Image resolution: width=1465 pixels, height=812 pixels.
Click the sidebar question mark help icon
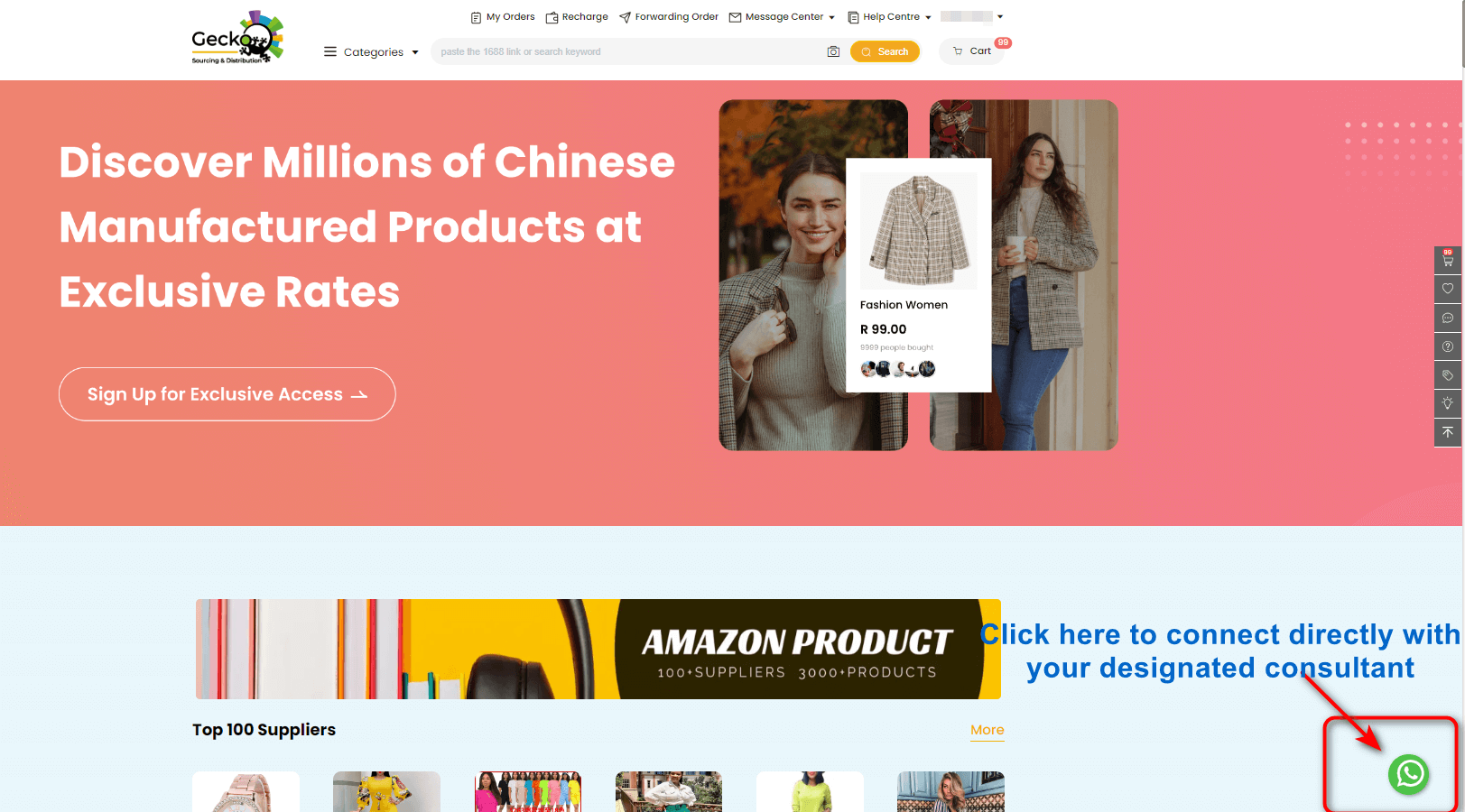tap(1448, 346)
